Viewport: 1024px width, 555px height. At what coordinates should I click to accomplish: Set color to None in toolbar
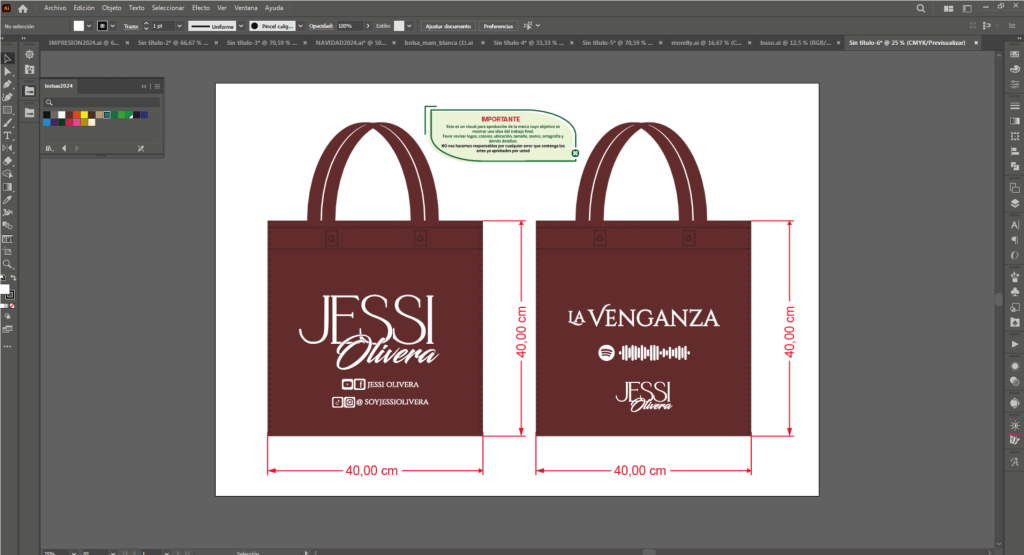pos(12,306)
